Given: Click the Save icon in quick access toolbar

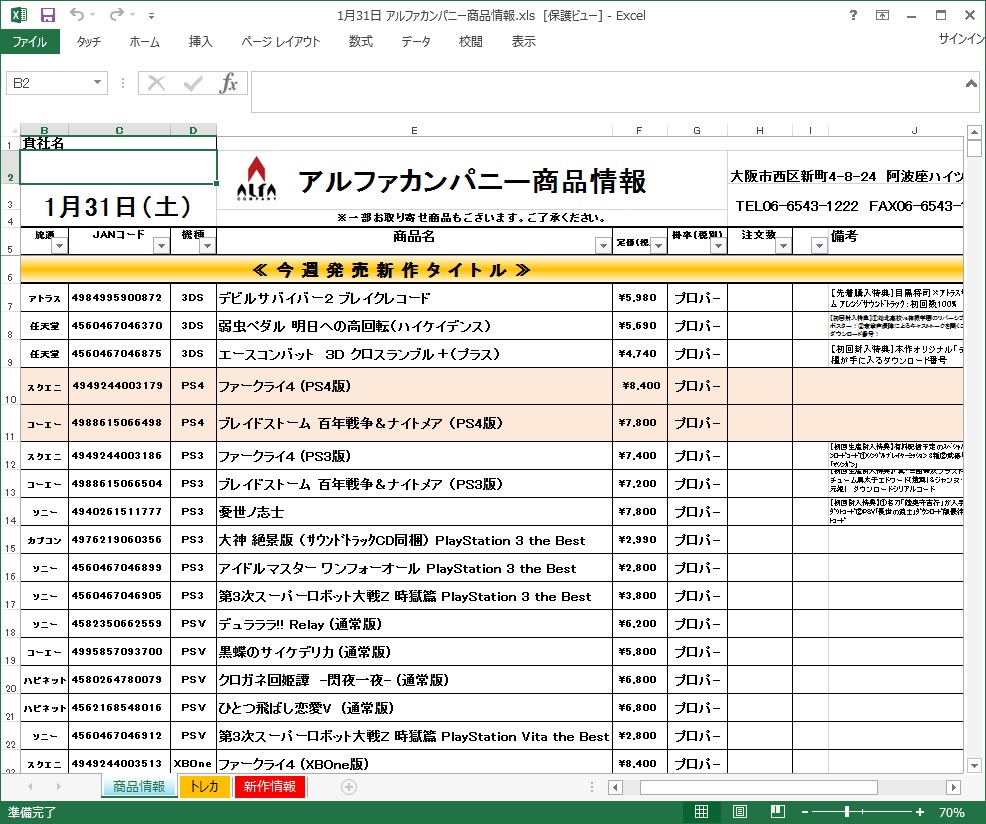Looking at the screenshot, I should click(x=47, y=15).
